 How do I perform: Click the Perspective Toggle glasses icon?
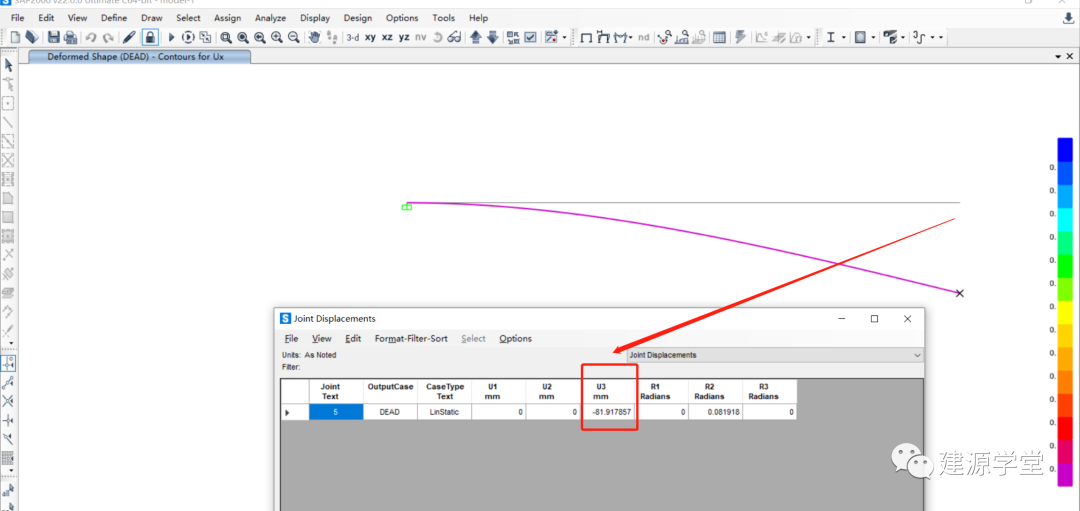[454, 37]
